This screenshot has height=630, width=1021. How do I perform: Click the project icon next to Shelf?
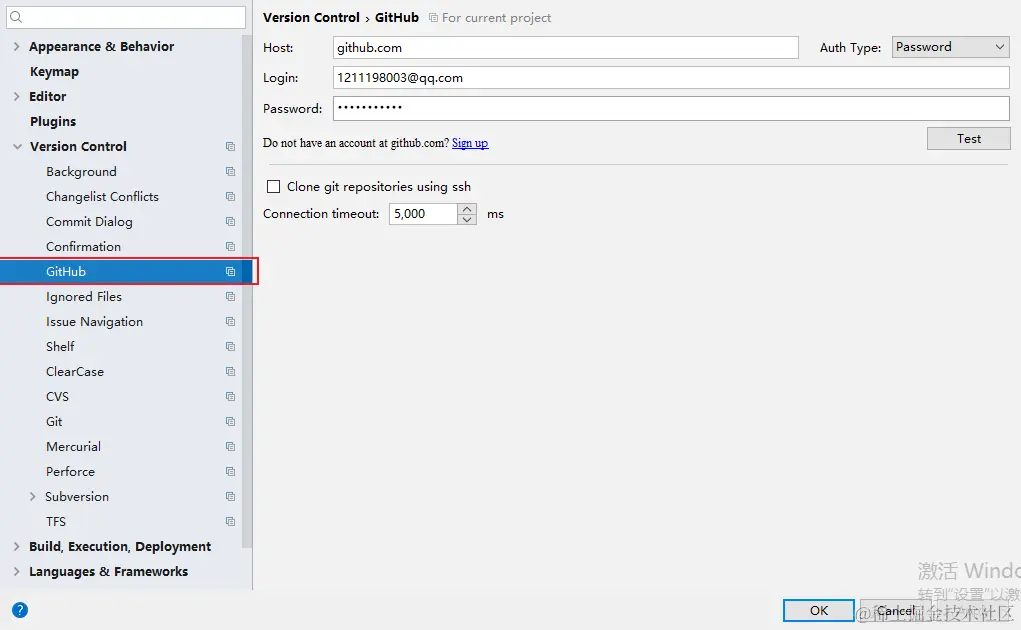230,346
